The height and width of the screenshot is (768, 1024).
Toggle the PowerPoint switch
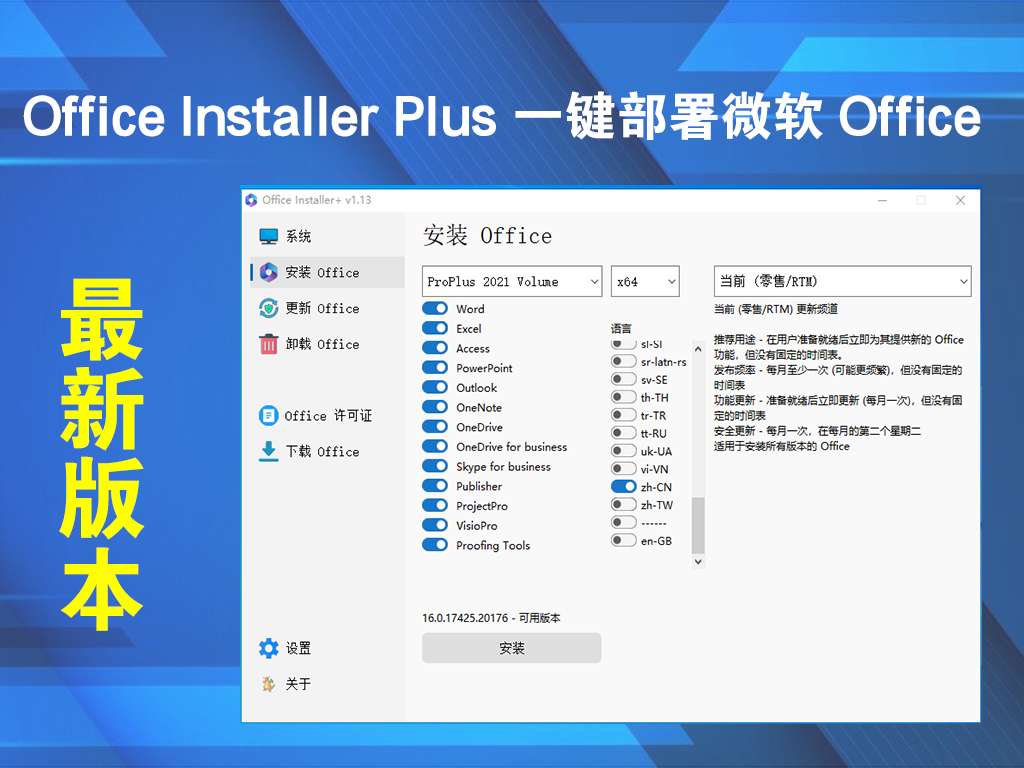point(435,367)
